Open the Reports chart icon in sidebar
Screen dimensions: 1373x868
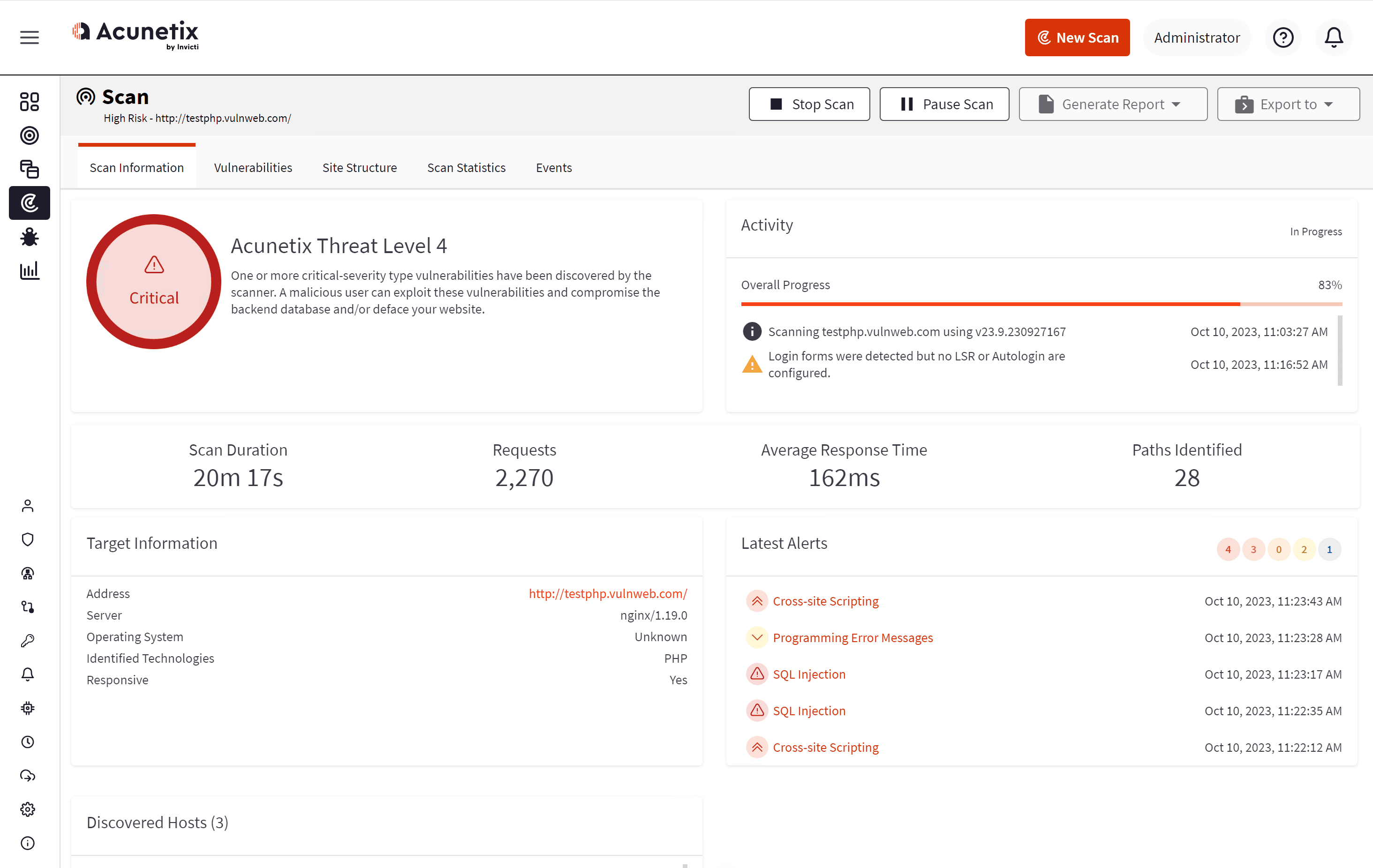click(x=29, y=271)
